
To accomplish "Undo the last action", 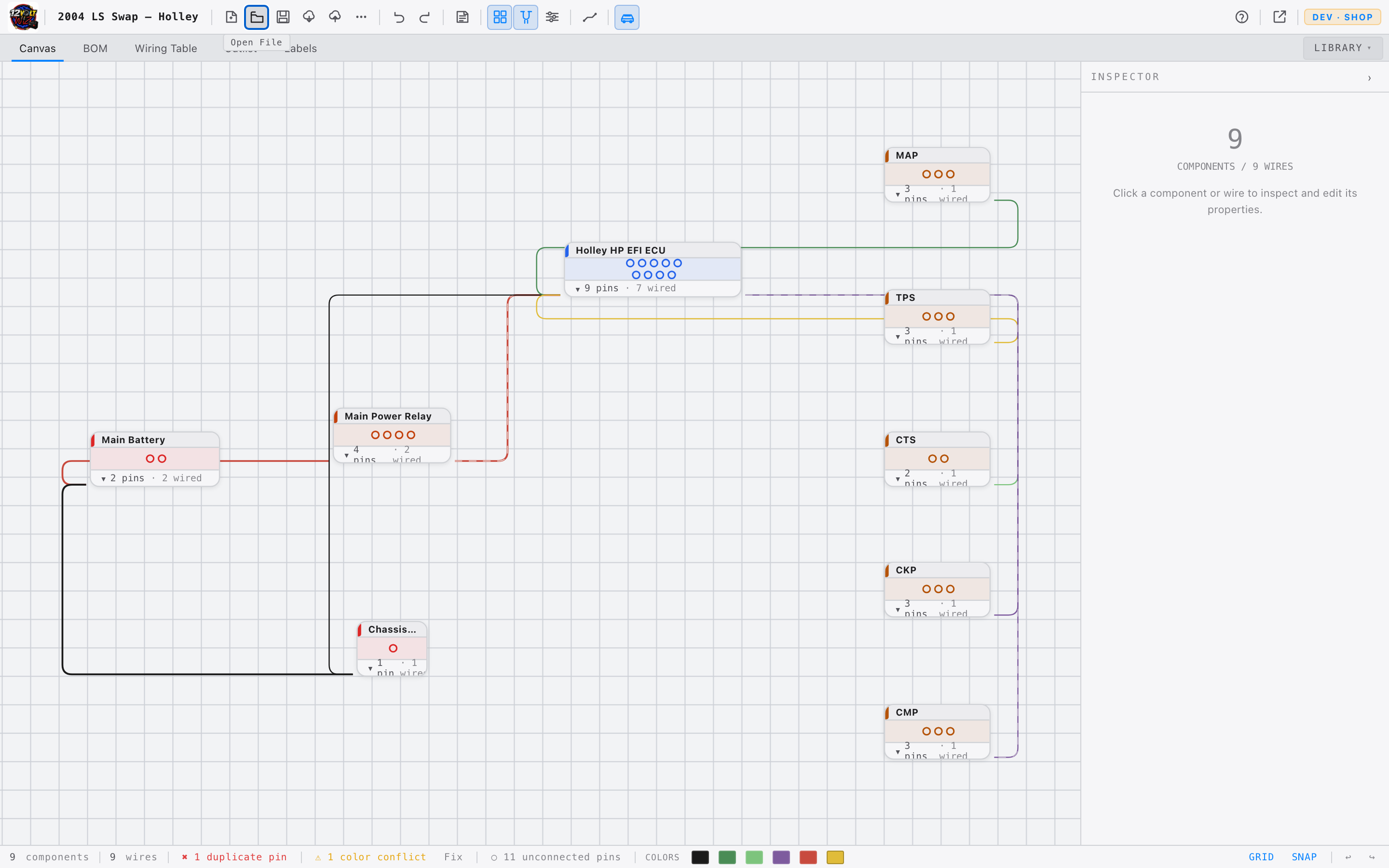I will [399, 17].
